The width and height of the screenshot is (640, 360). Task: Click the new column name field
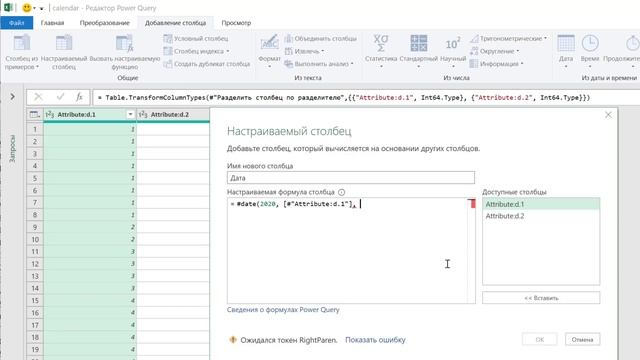point(351,178)
